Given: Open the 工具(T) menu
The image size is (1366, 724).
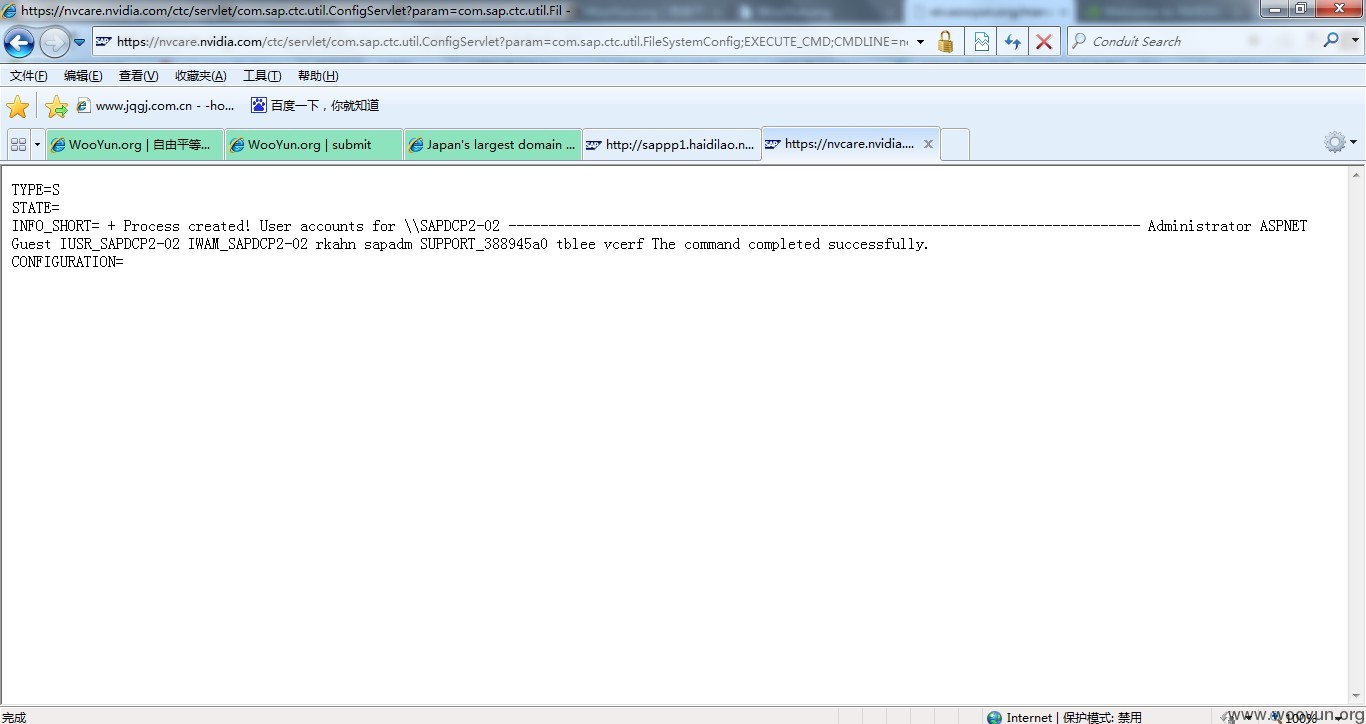Looking at the screenshot, I should [x=262, y=76].
